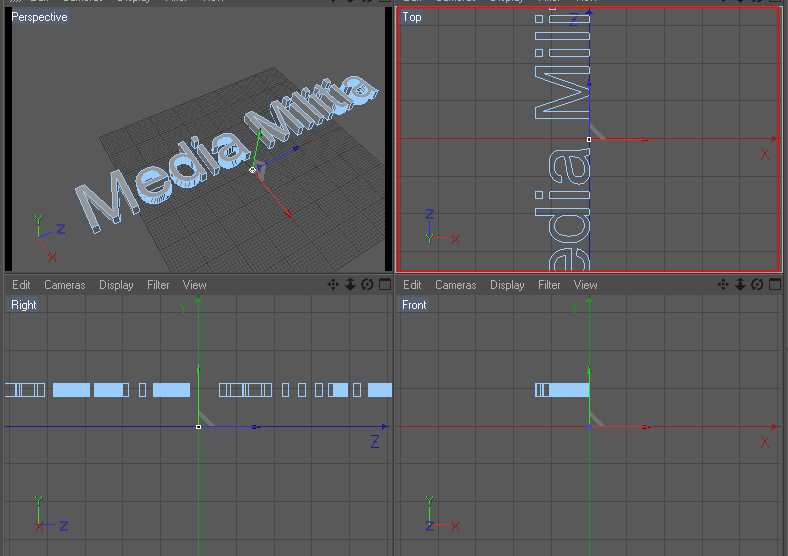The image size is (788, 556).
Task: Click the Perspective viewport label
Action: coord(39,17)
